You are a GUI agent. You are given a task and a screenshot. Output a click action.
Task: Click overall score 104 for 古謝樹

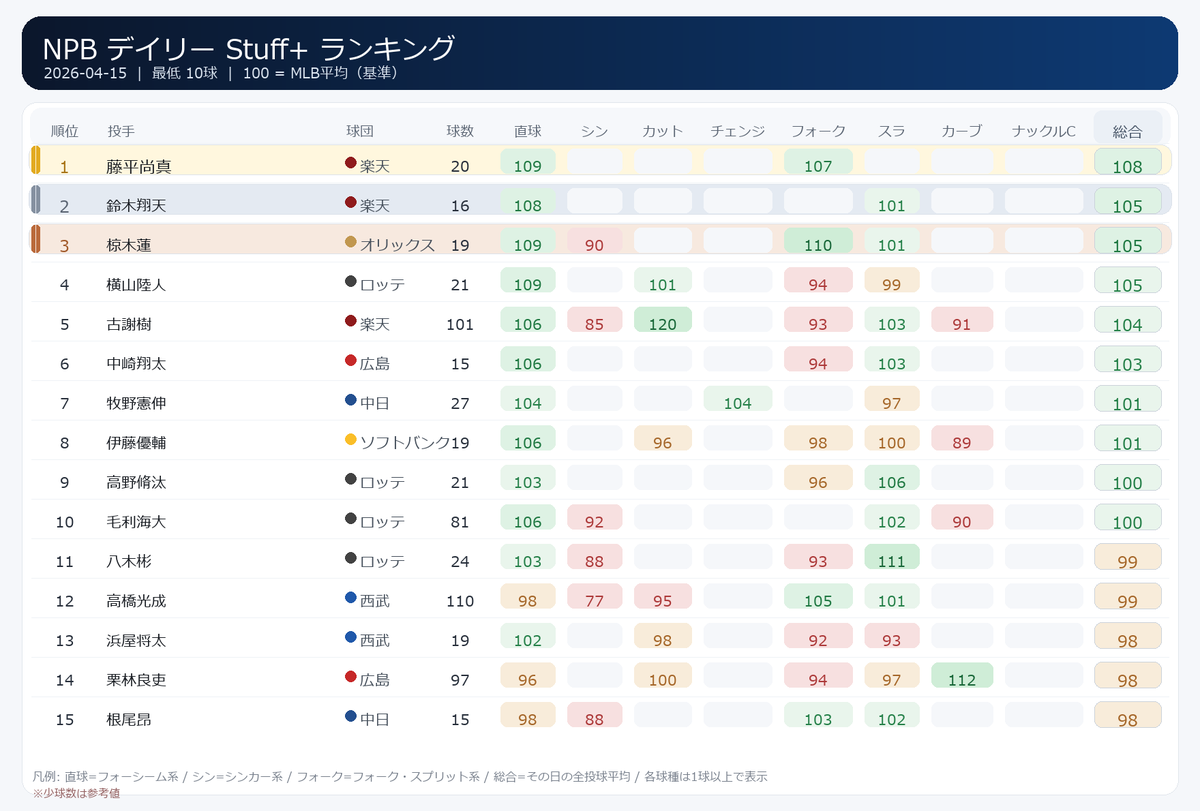pyautogui.click(x=1128, y=321)
